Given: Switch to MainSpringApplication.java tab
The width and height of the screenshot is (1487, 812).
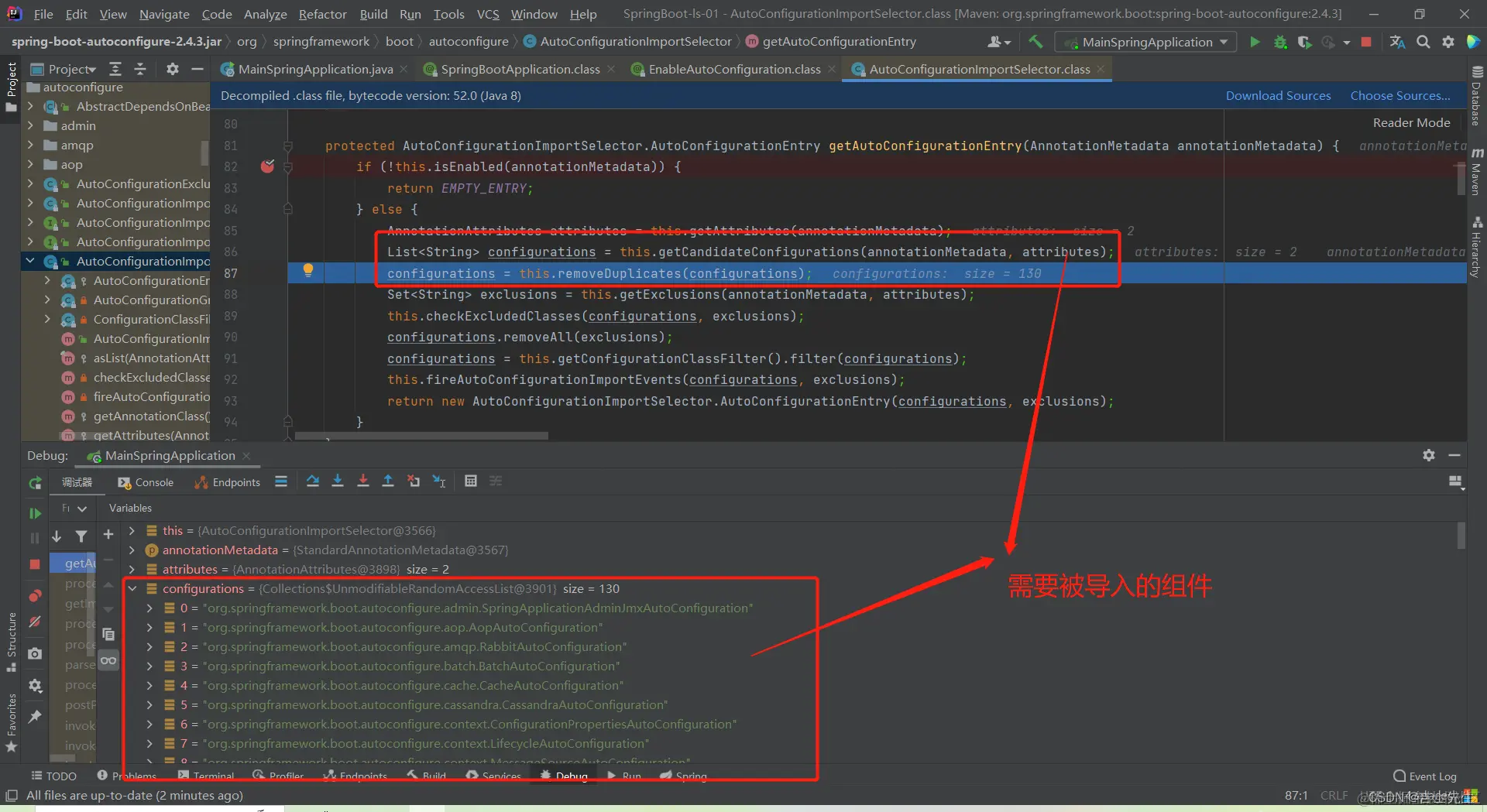Looking at the screenshot, I should (314, 69).
